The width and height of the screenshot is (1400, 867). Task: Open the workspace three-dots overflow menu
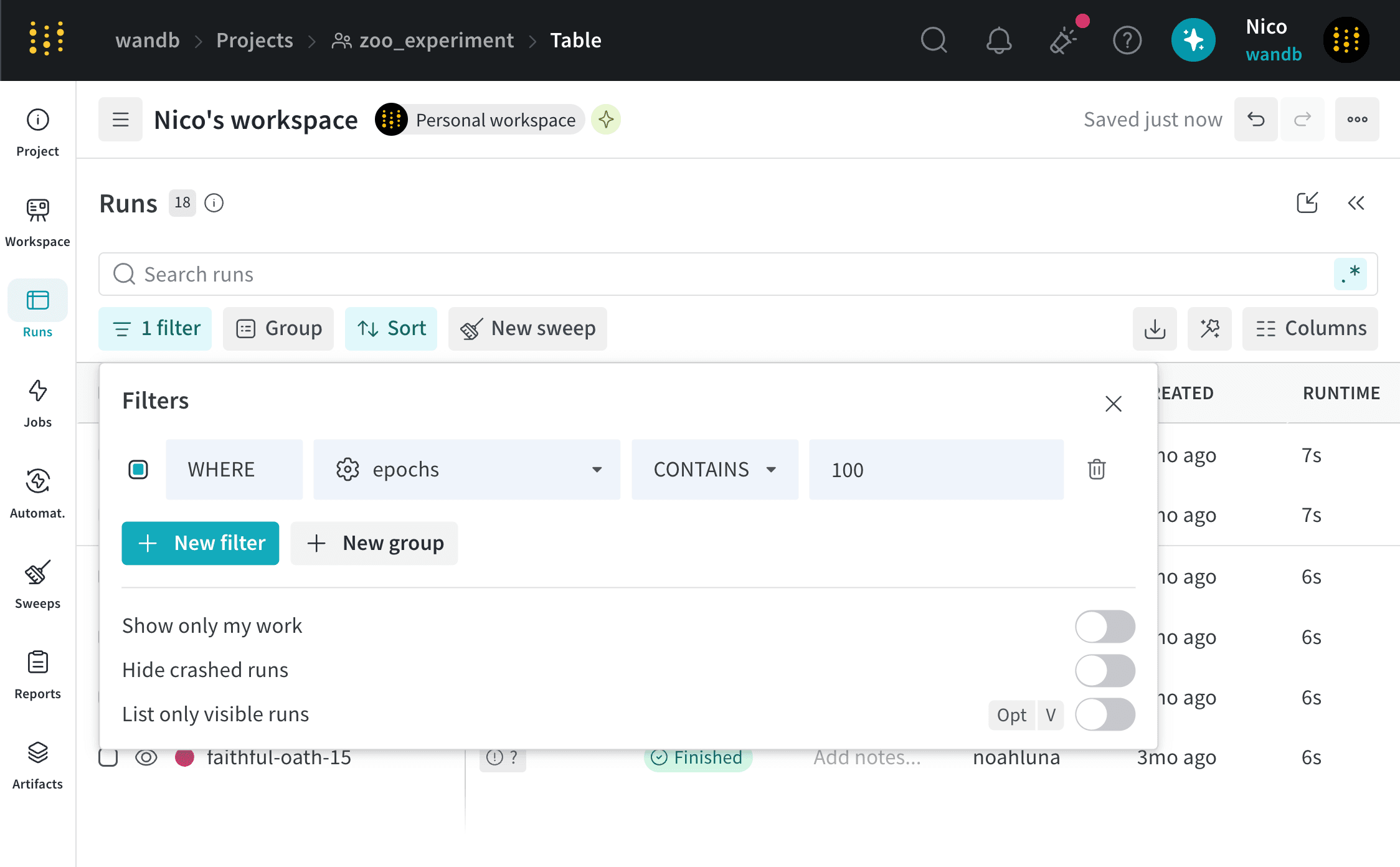[1357, 119]
